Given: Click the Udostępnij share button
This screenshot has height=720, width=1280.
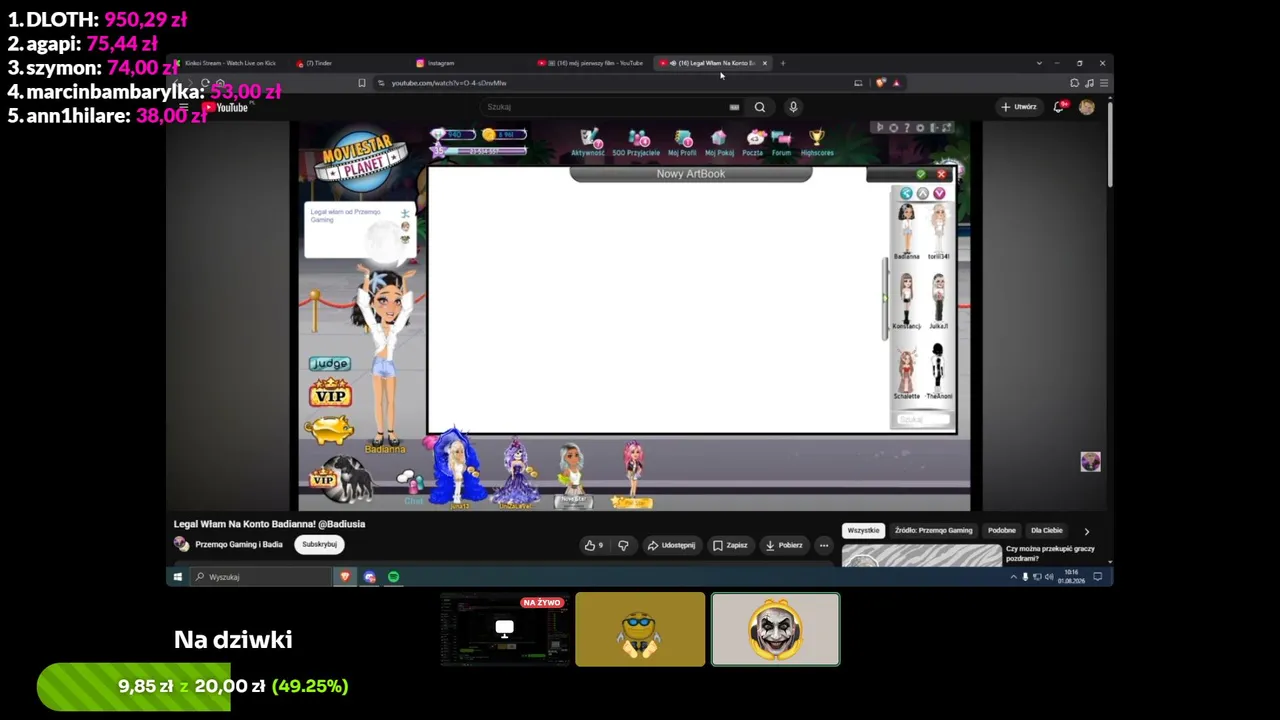Looking at the screenshot, I should [671, 545].
